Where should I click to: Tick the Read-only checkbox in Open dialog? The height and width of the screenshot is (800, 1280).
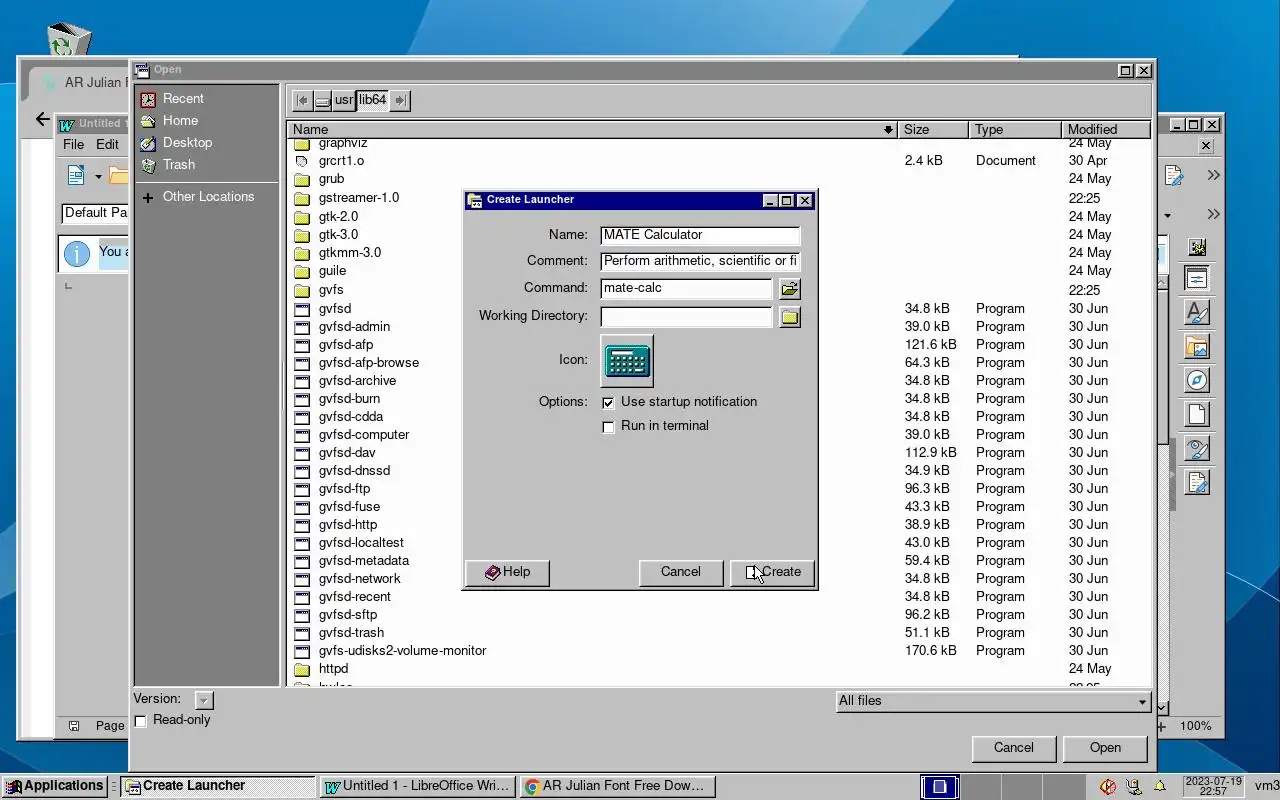[x=141, y=721]
